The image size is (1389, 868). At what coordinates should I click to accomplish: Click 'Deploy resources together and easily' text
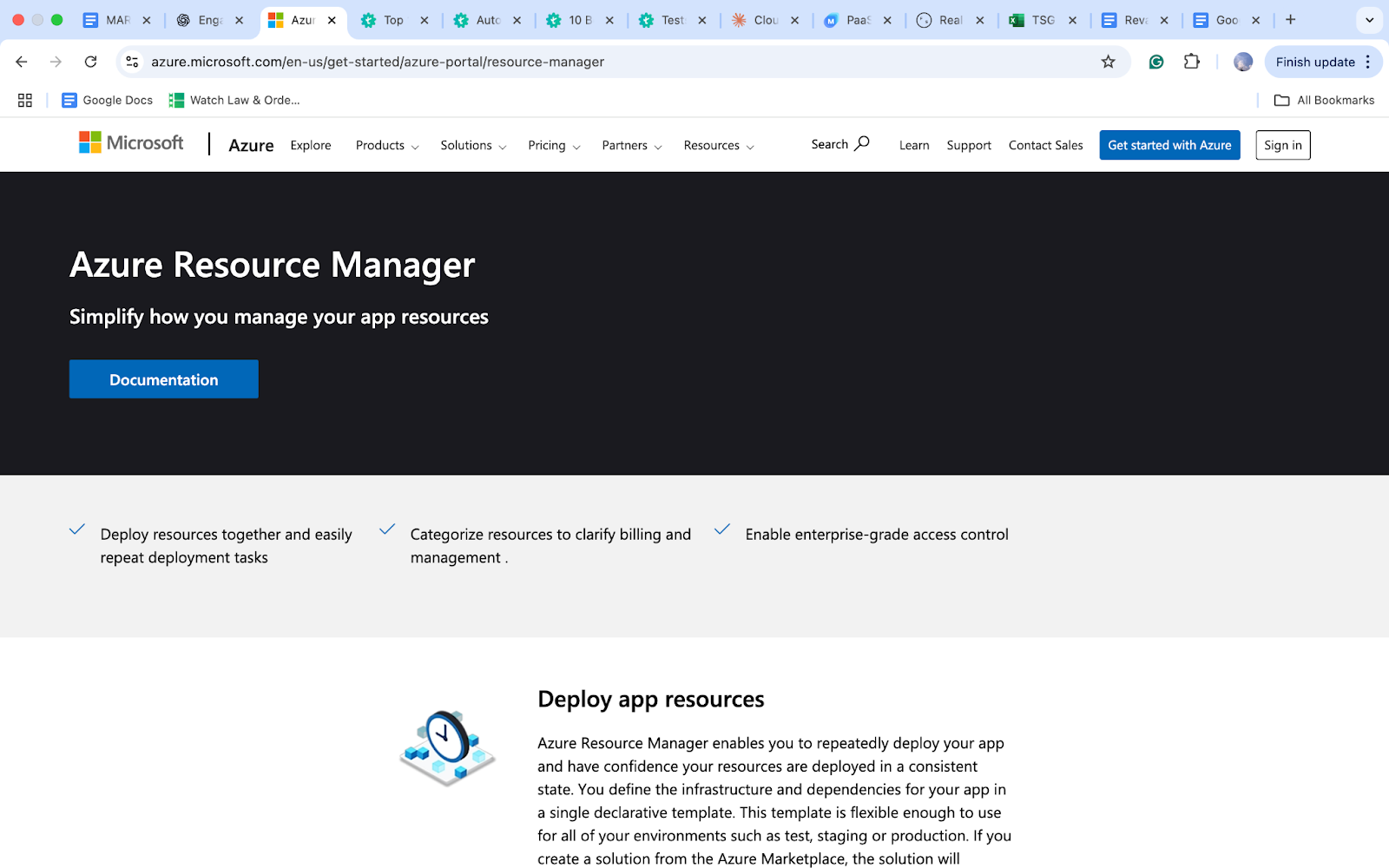tap(227, 535)
